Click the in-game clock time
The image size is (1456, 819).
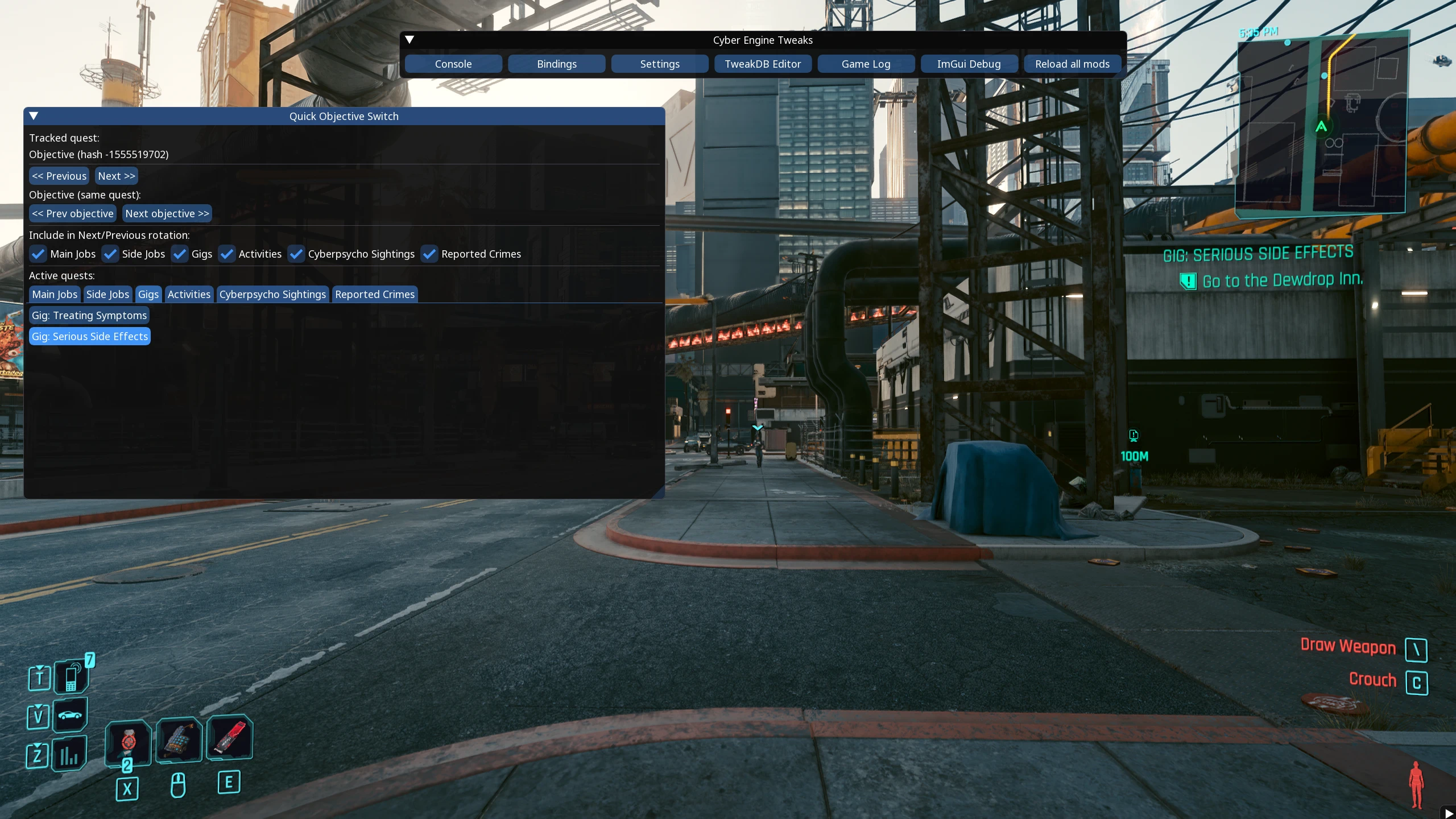click(x=1259, y=32)
